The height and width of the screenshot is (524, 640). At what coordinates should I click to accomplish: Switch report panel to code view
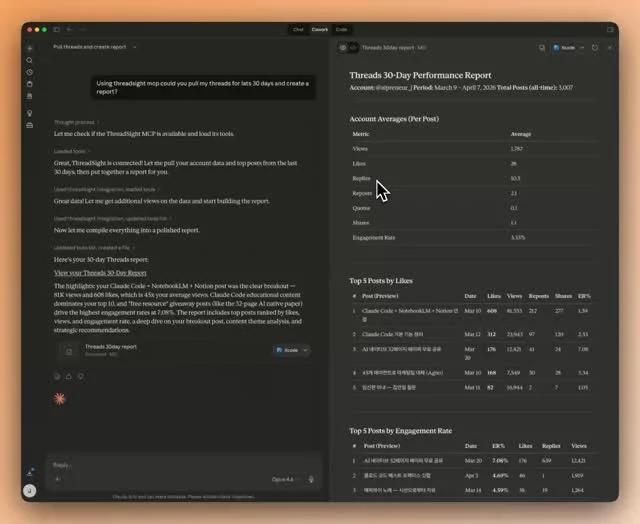point(353,48)
